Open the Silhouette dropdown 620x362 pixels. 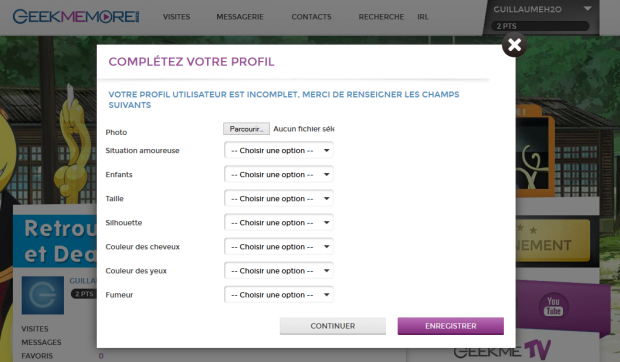click(279, 222)
